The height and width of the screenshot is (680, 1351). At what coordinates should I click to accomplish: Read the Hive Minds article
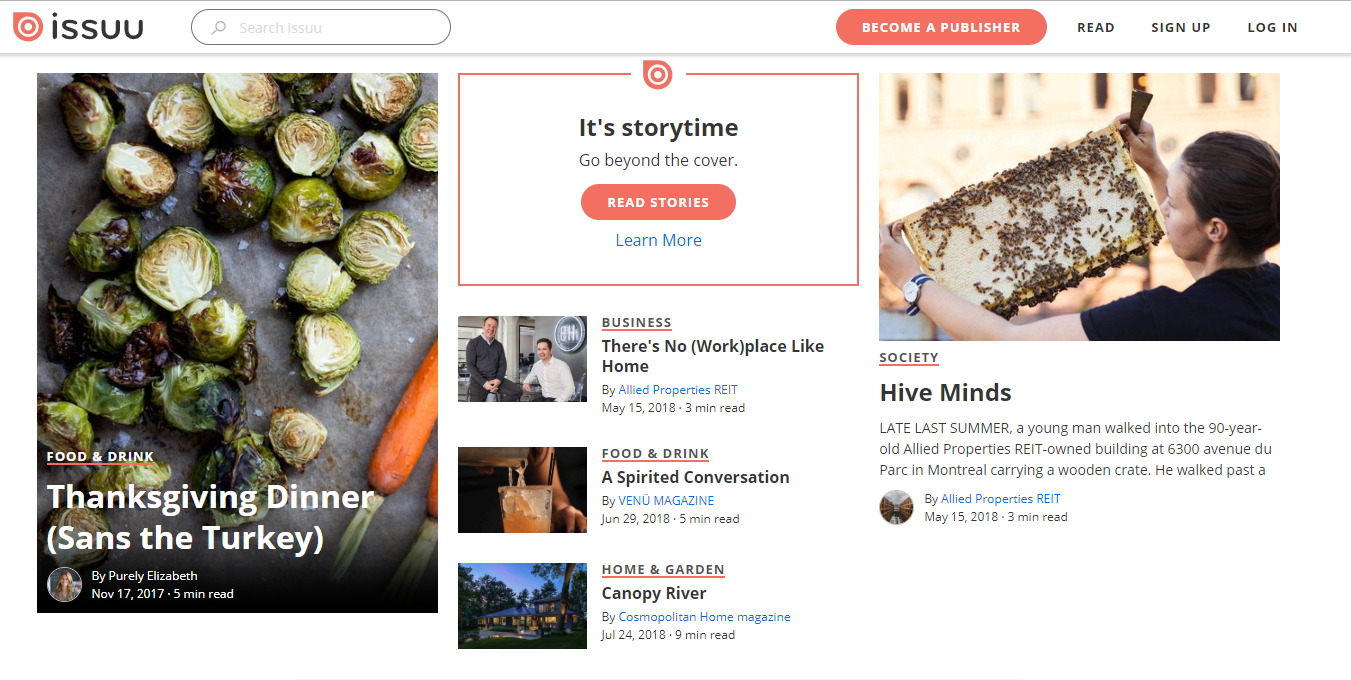(945, 392)
